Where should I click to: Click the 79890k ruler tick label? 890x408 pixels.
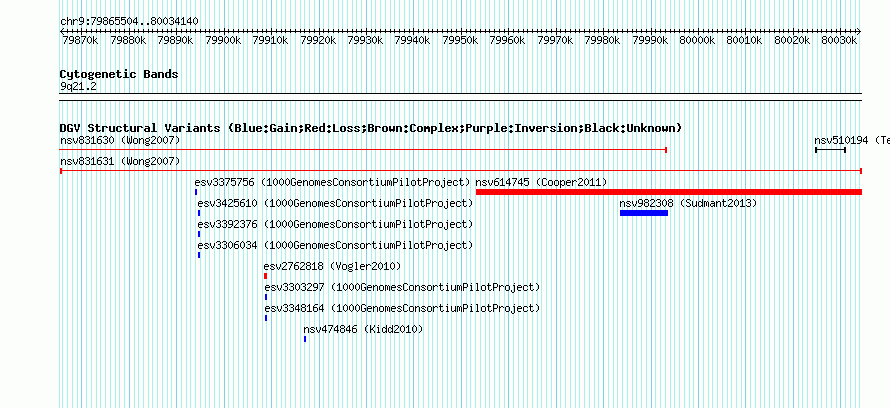click(176, 40)
